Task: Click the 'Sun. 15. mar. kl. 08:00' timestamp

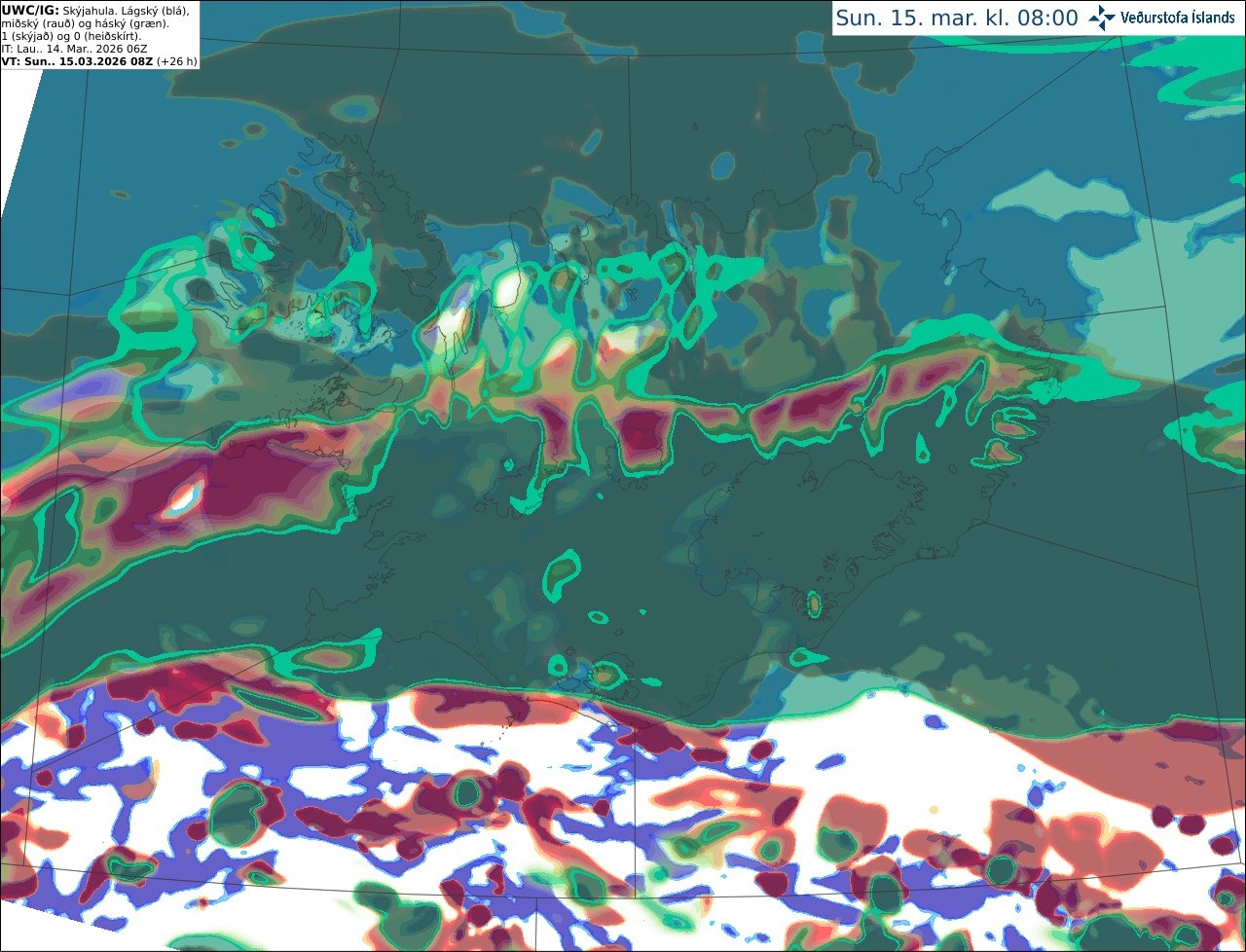Action: [956, 18]
